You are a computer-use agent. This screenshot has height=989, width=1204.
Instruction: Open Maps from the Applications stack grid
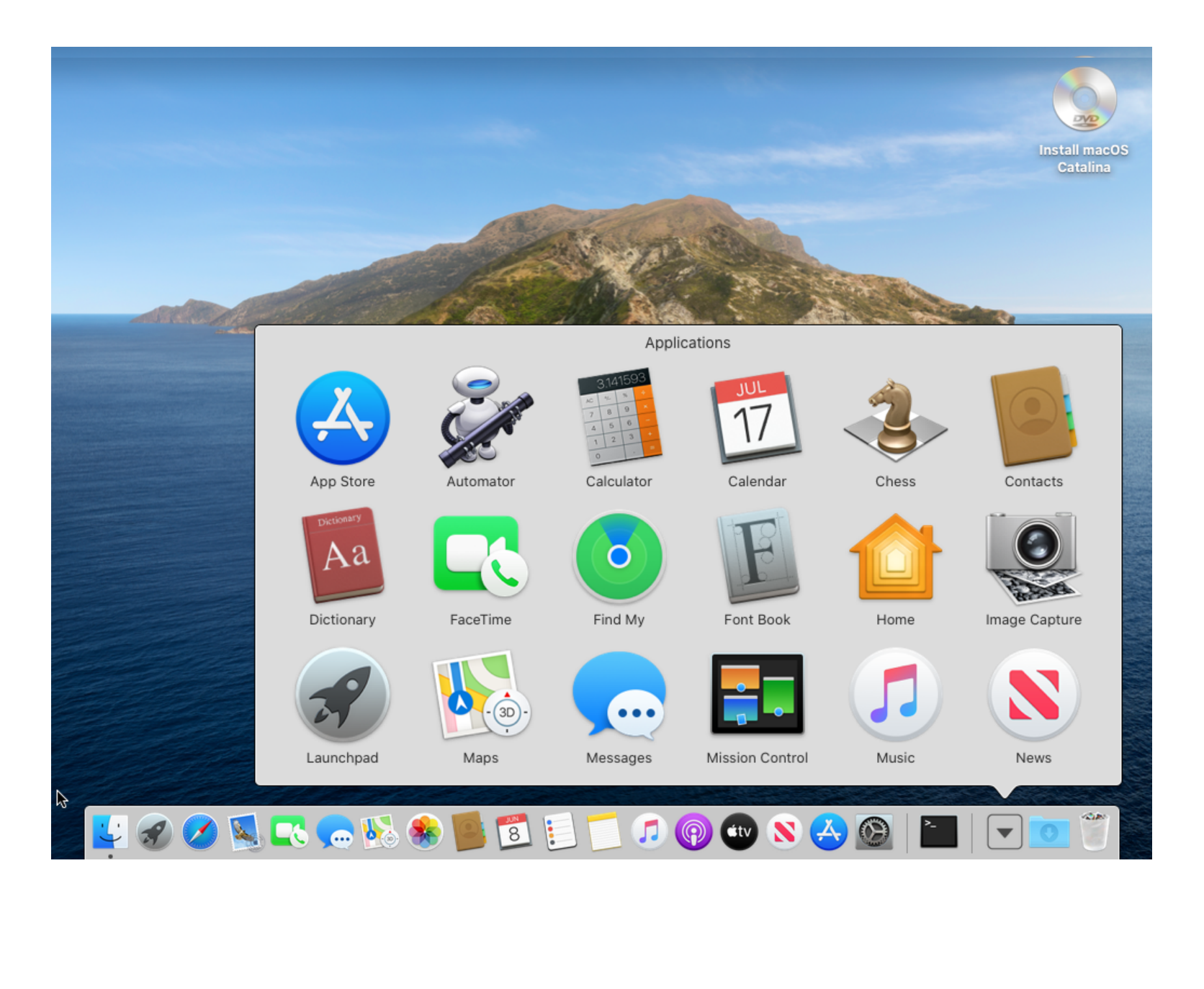[481, 695]
